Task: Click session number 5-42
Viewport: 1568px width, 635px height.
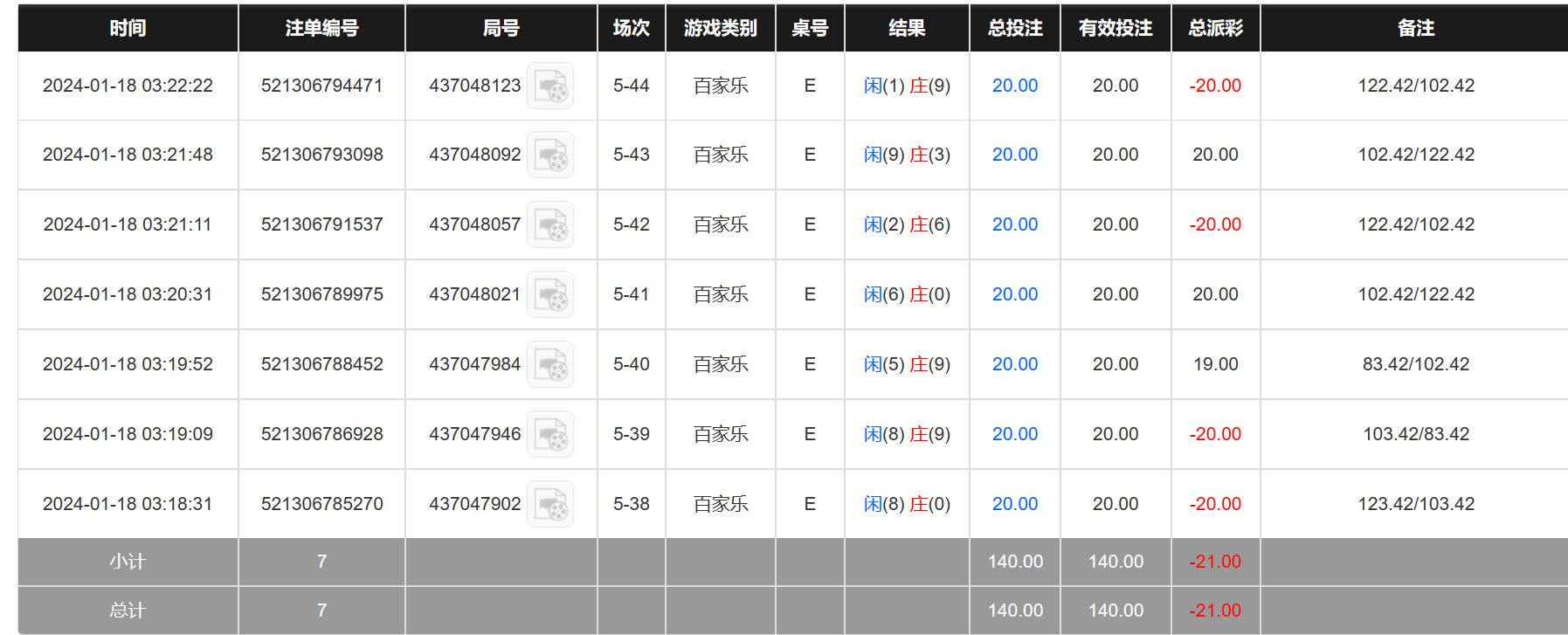Action: click(x=631, y=224)
